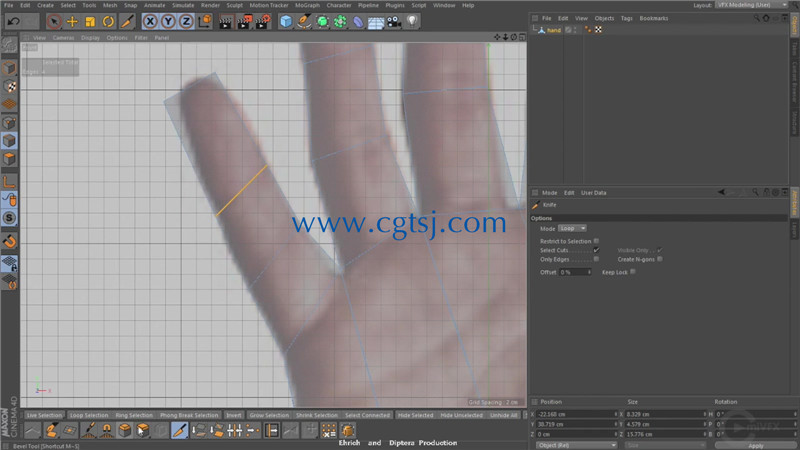Click the Hide Selected button
The image size is (800, 450).
[x=415, y=415]
